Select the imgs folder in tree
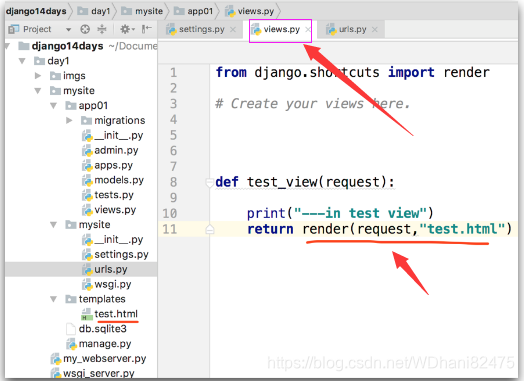The height and width of the screenshot is (381, 524). coord(74,76)
